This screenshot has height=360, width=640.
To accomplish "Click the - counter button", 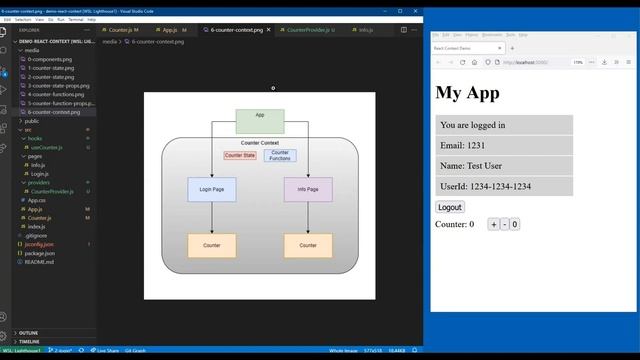I will tap(504, 224).
